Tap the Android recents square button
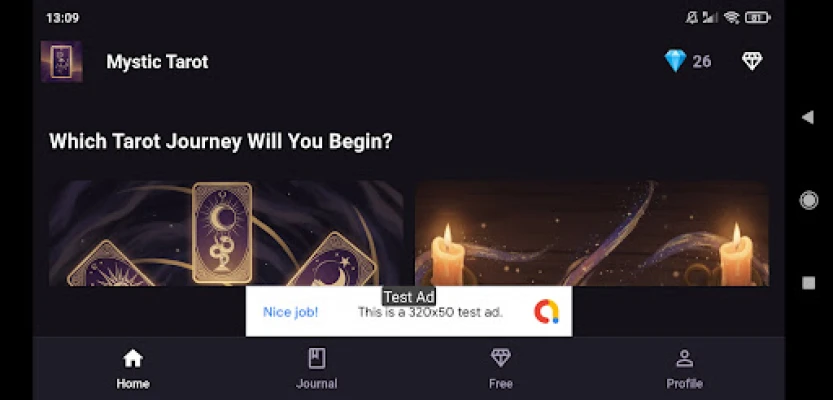The image size is (833, 400). point(809,283)
